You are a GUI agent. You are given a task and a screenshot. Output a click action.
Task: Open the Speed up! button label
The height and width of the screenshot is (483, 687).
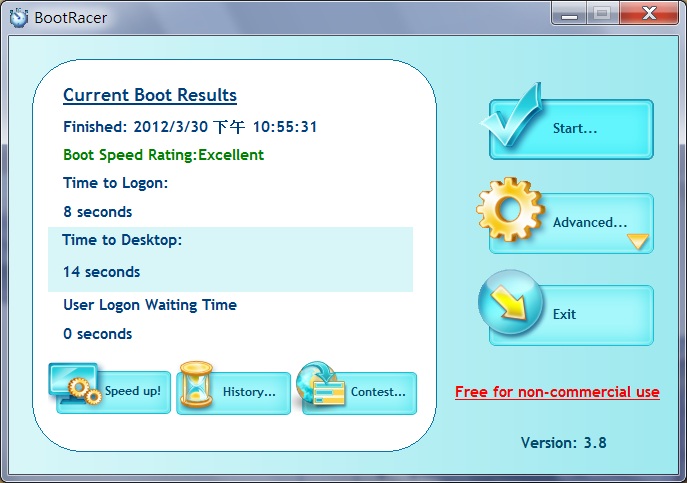click(x=133, y=391)
